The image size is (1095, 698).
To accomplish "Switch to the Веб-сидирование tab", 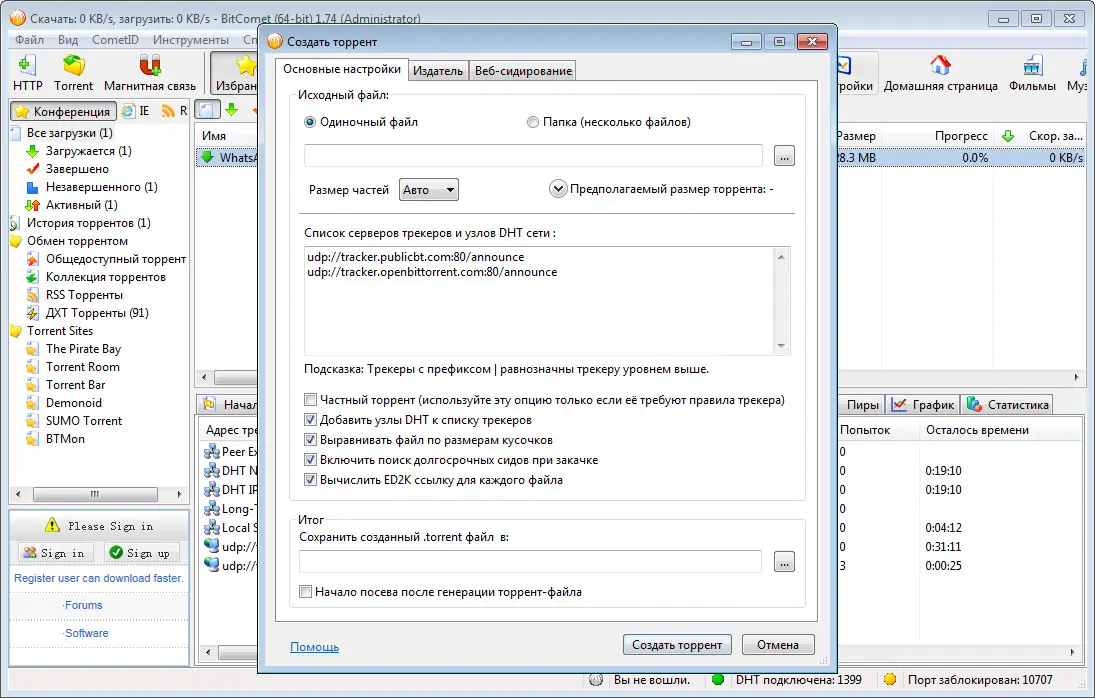I will [523, 70].
